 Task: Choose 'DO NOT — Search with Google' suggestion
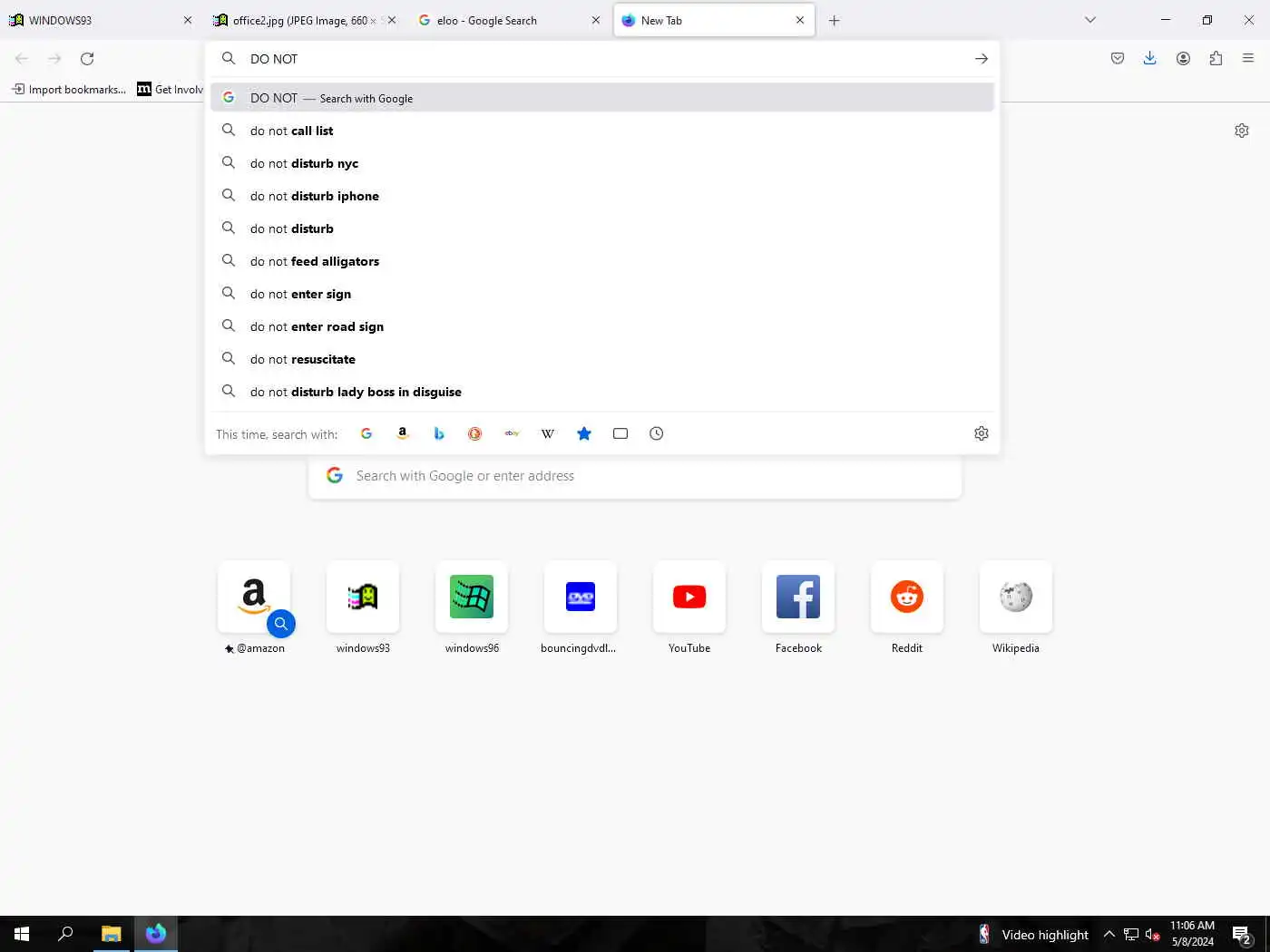602,98
